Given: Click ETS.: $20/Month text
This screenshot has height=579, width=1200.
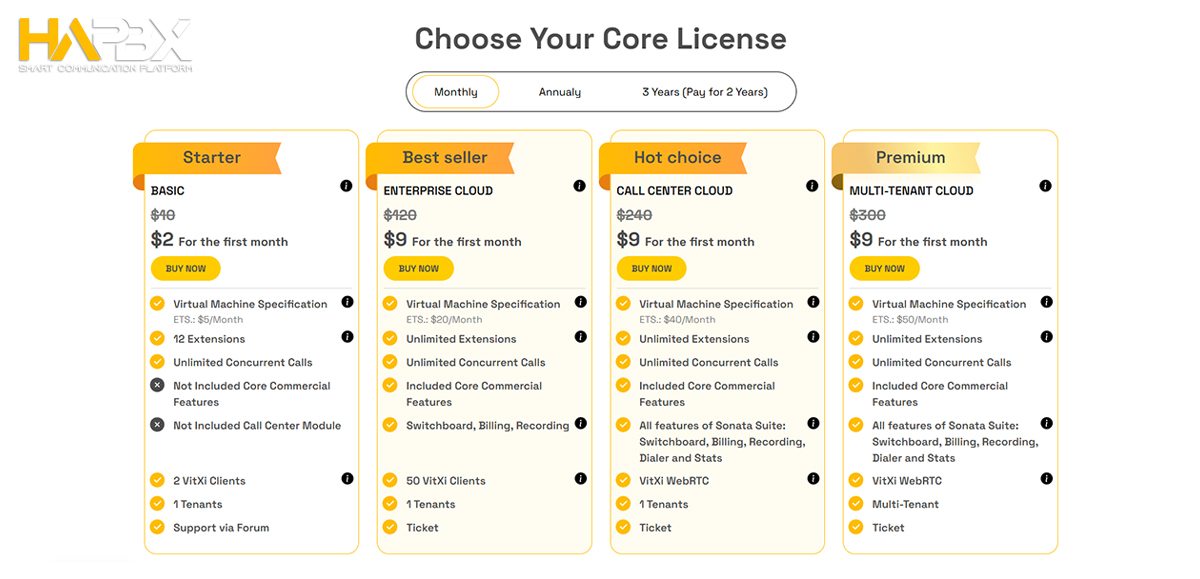Looking at the screenshot, I should (444, 320).
